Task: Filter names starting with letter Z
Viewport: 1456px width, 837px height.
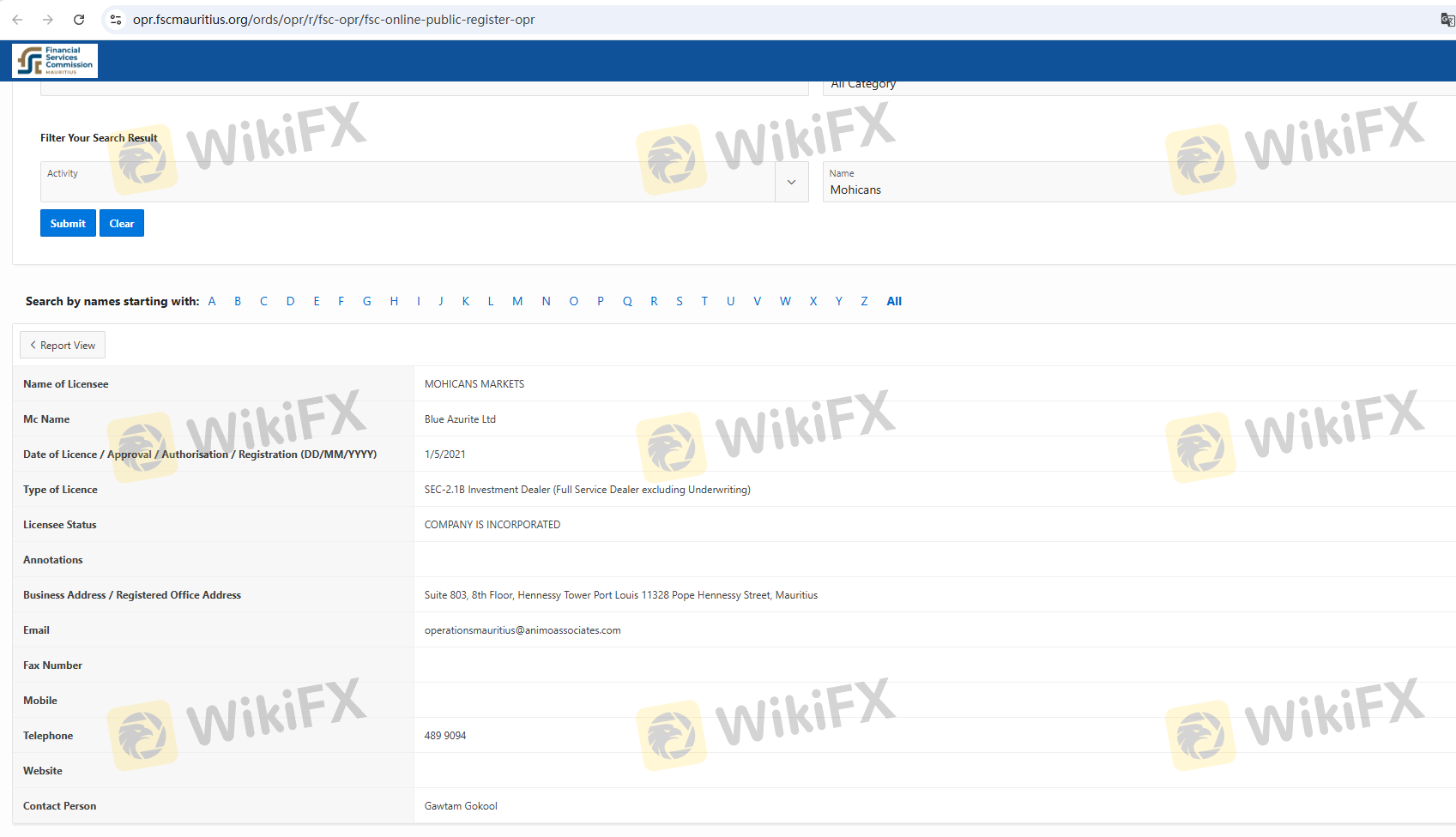Action: point(864,301)
